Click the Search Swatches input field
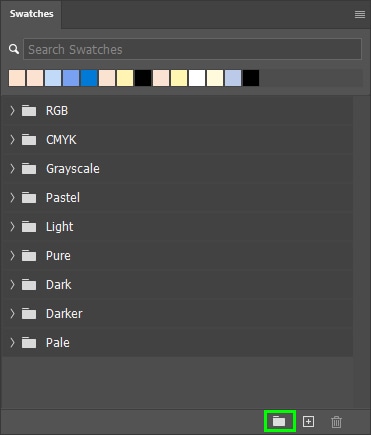Image resolution: width=371 pixels, height=435 pixels. pos(192,49)
